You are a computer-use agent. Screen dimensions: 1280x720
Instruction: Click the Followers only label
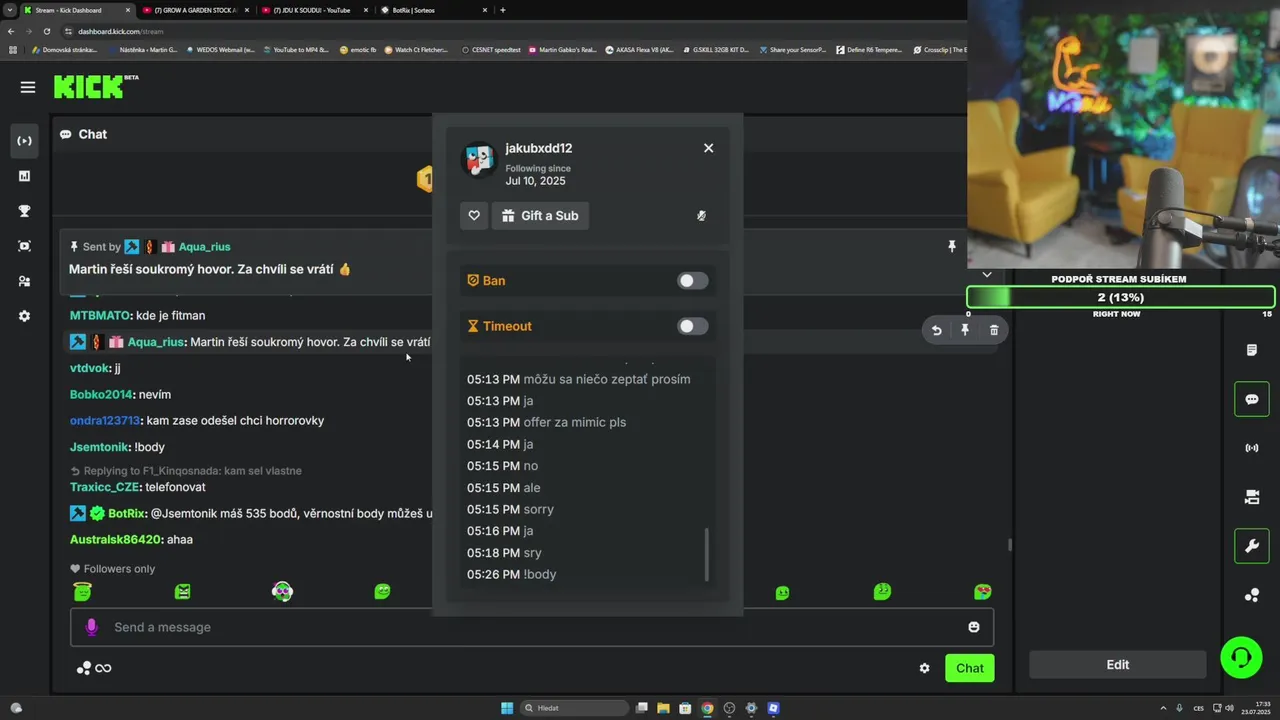point(113,569)
